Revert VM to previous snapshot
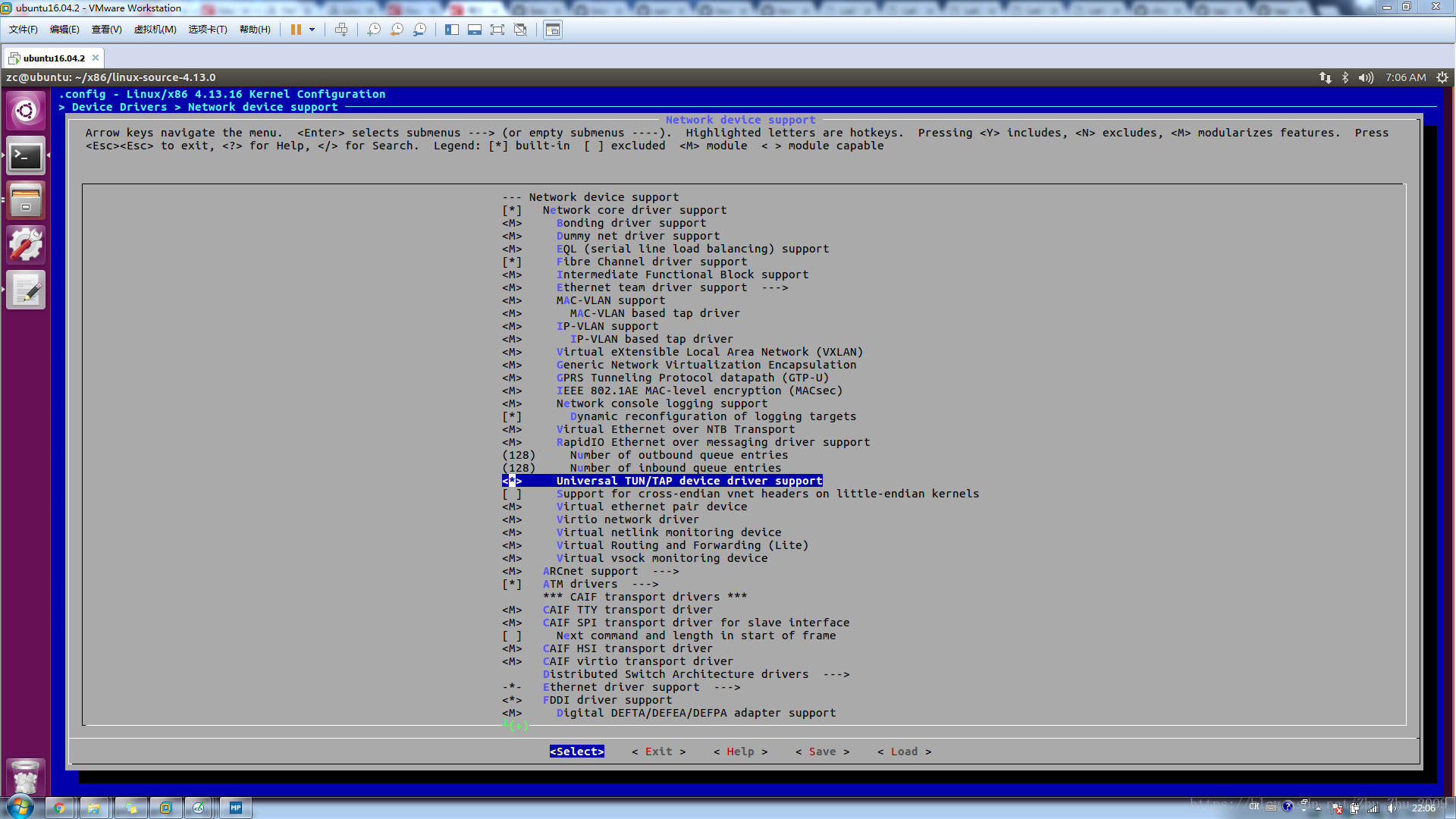Image resolution: width=1456 pixels, height=819 pixels. [397, 30]
